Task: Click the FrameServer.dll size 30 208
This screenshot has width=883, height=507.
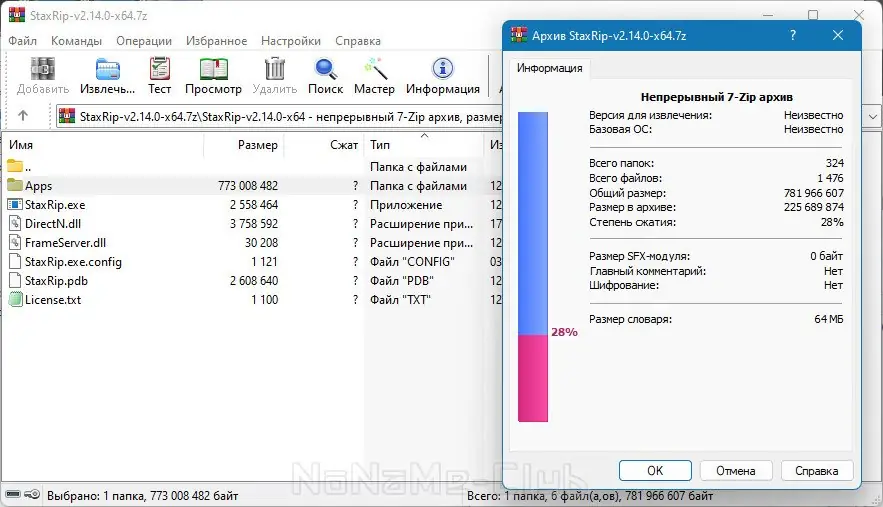Action: (261, 242)
